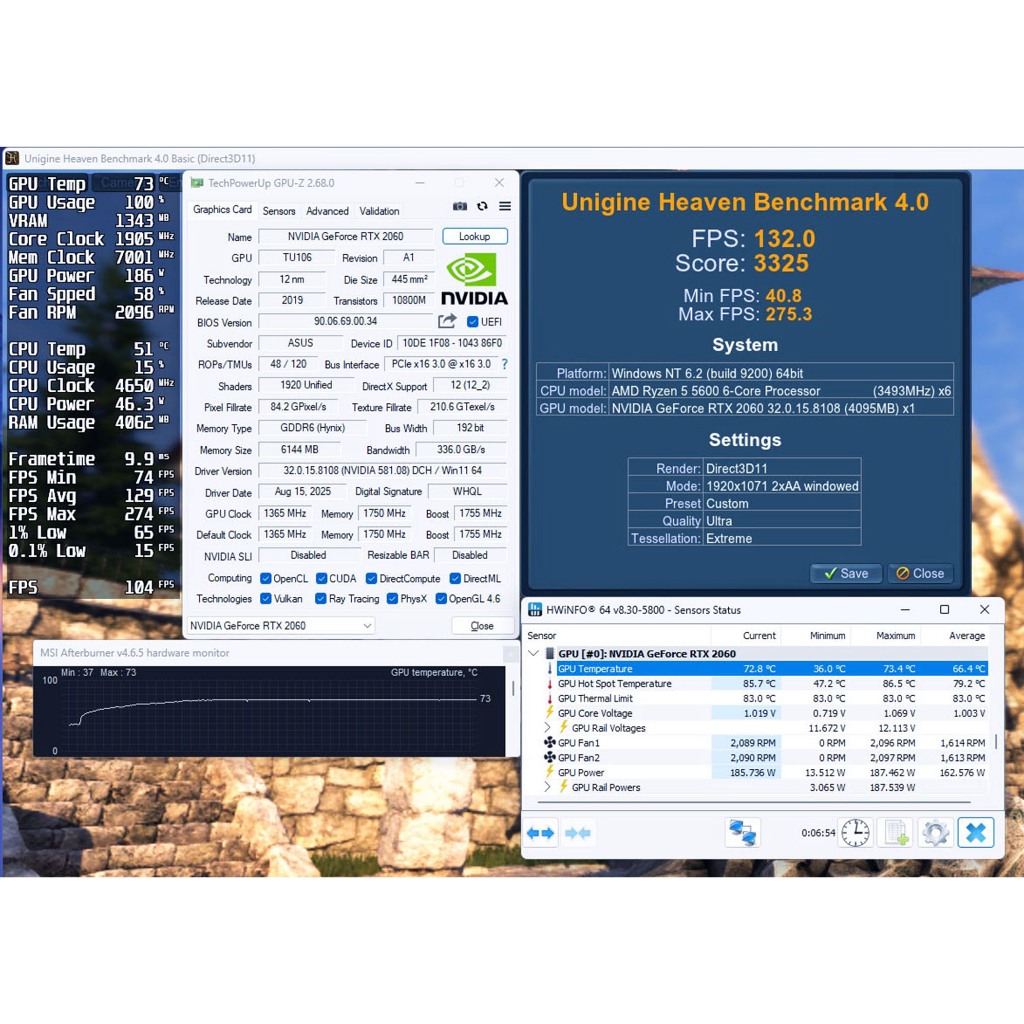Click the Unigine Heaven title bar icon
Screen dimensions: 1024x1024
pyautogui.click(x=12, y=158)
